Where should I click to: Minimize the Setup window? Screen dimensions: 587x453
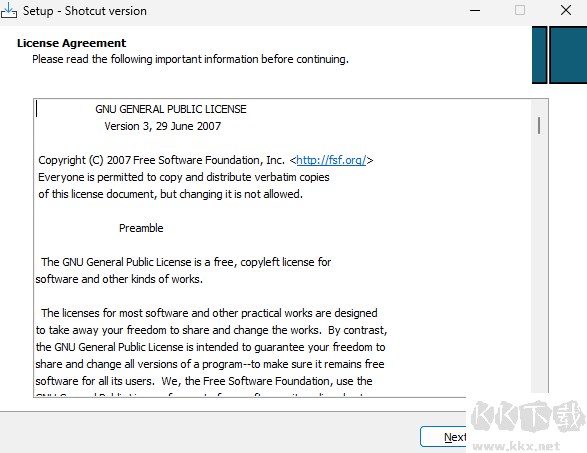click(x=475, y=10)
